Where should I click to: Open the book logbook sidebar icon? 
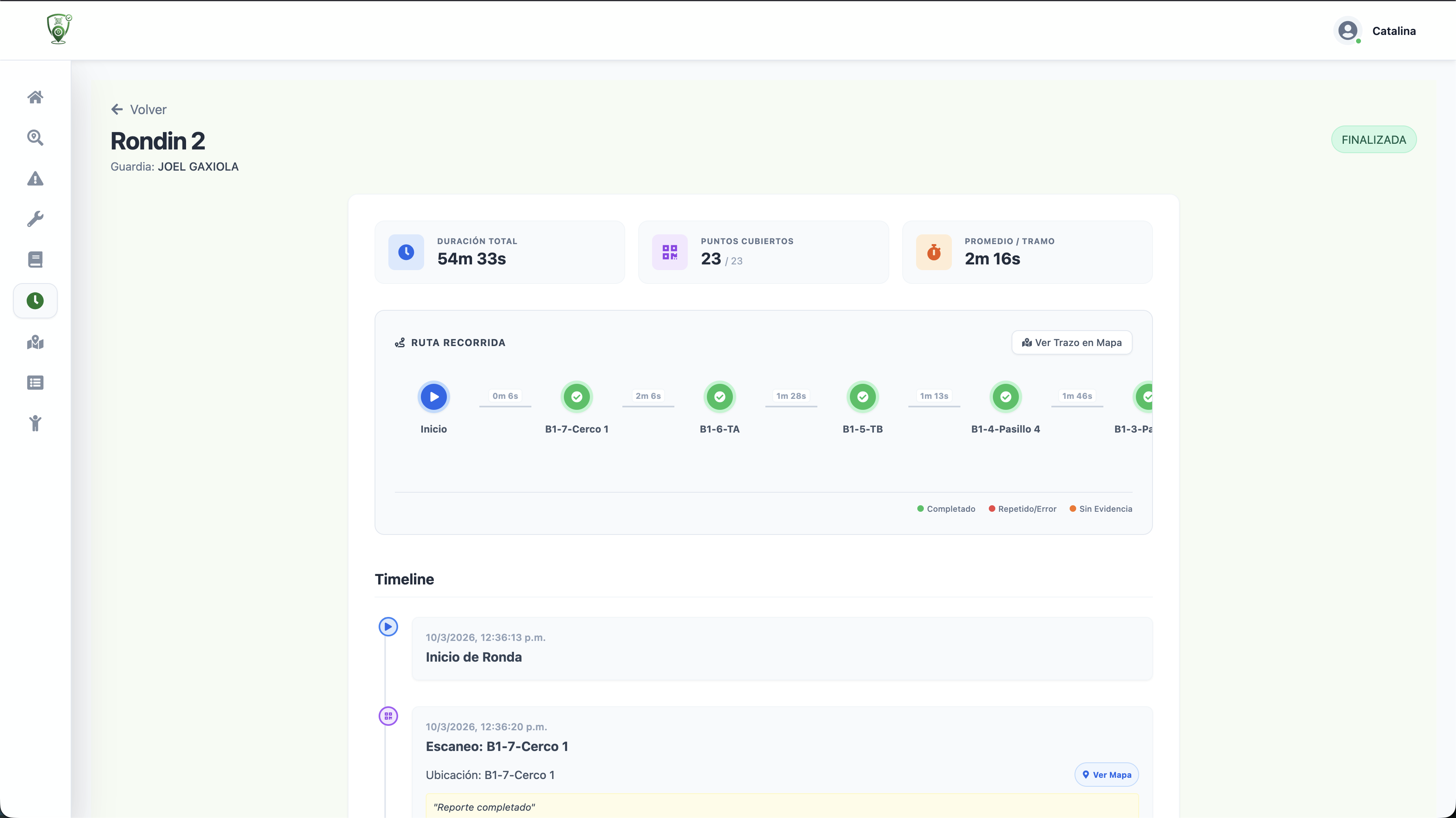point(35,260)
